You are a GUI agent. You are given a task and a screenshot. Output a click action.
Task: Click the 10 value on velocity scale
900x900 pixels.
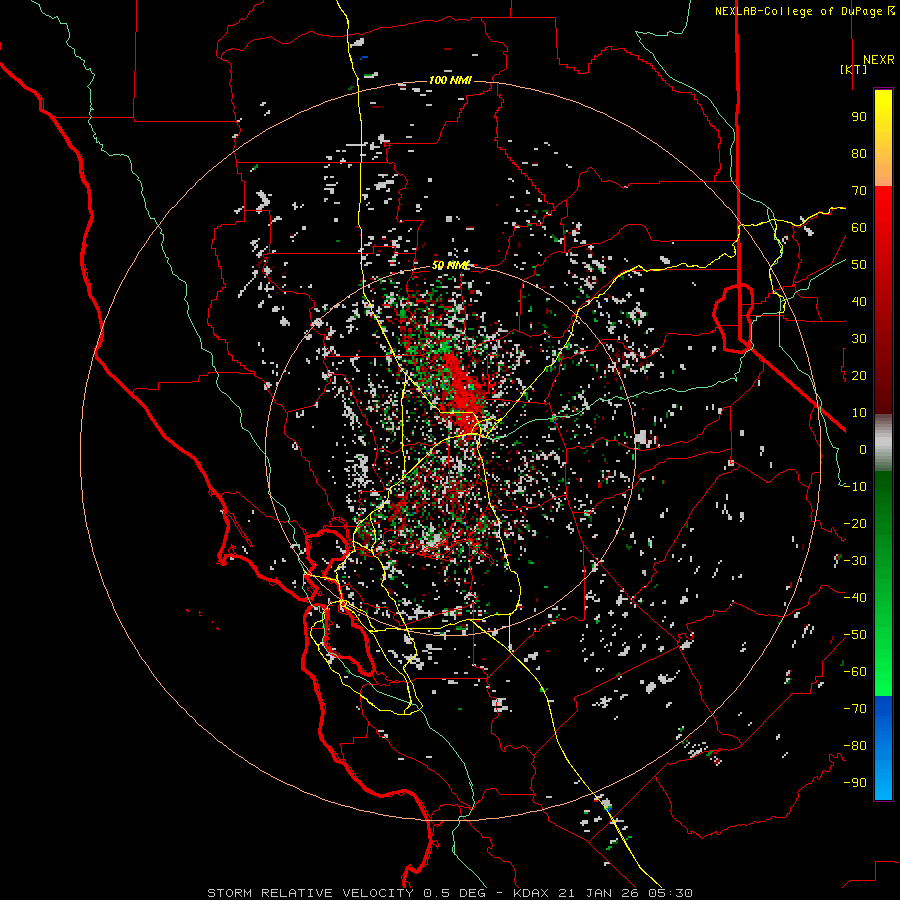click(859, 413)
